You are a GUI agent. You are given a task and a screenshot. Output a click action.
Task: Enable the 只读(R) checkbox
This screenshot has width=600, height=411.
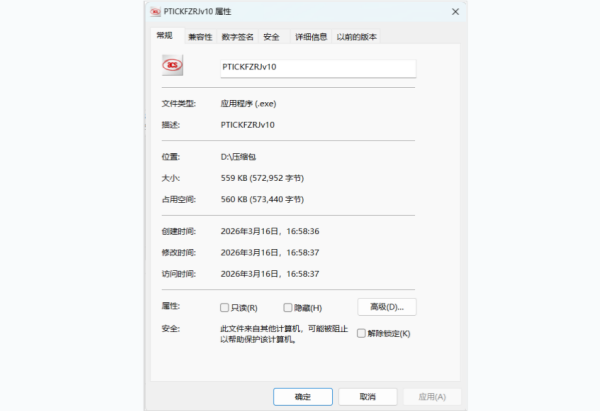225,308
